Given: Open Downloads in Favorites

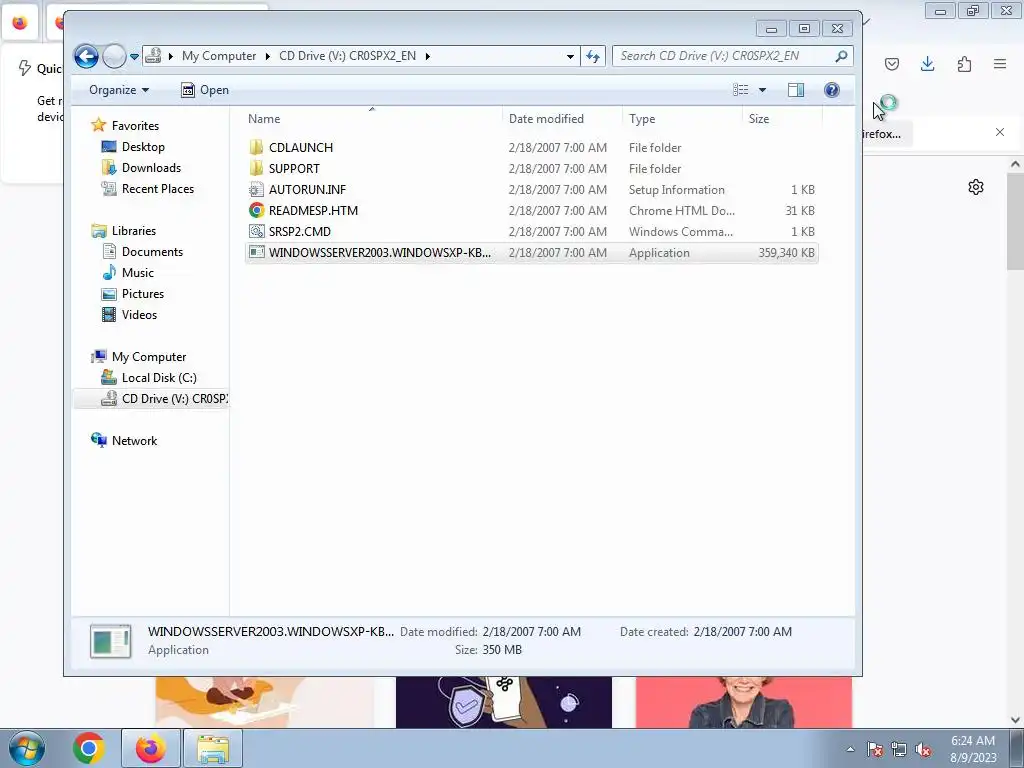Looking at the screenshot, I should [x=152, y=168].
